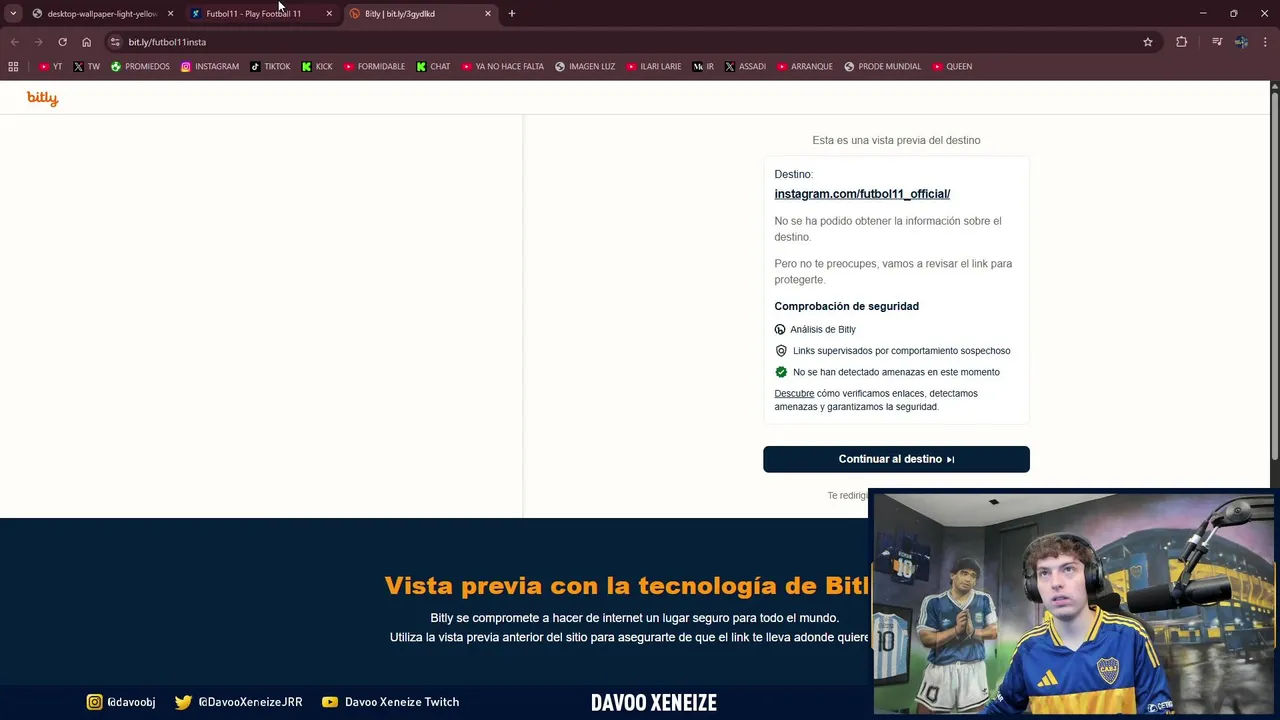Close the desktop-wallpaper tab
The width and height of the screenshot is (1280, 720).
[170, 14]
